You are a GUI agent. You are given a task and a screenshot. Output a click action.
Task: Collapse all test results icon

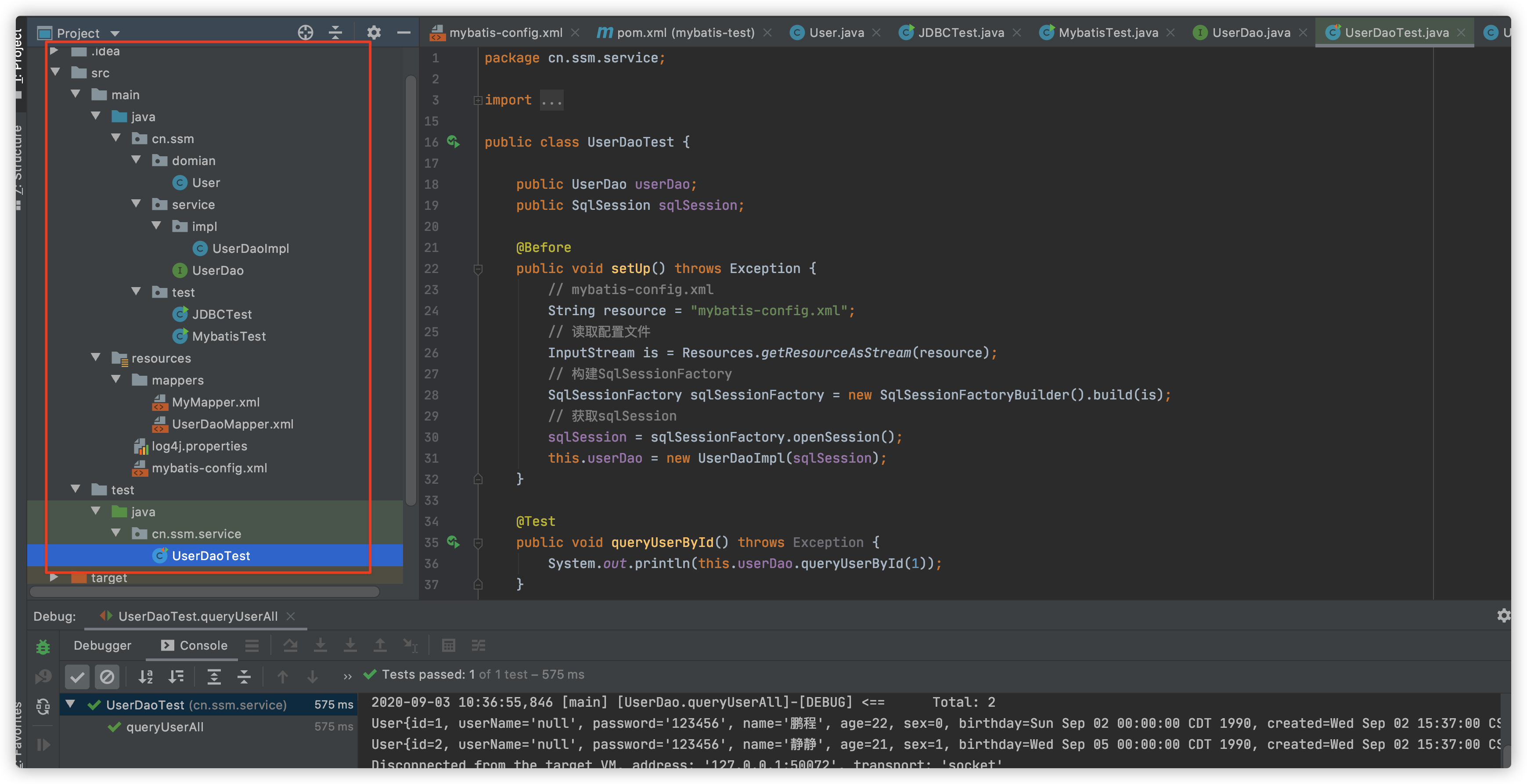coord(244,676)
